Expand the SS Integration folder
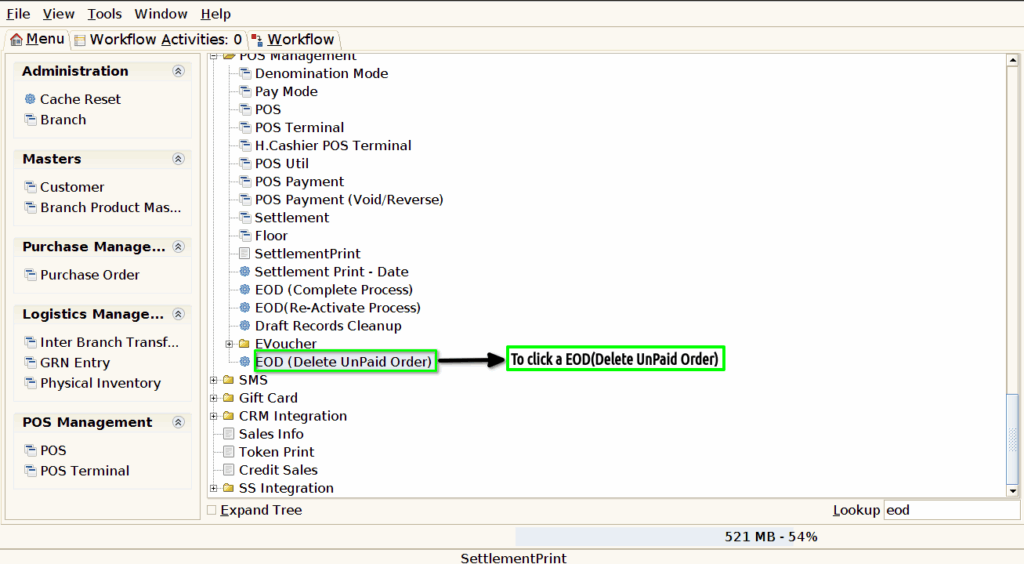1024x564 pixels. (214, 488)
